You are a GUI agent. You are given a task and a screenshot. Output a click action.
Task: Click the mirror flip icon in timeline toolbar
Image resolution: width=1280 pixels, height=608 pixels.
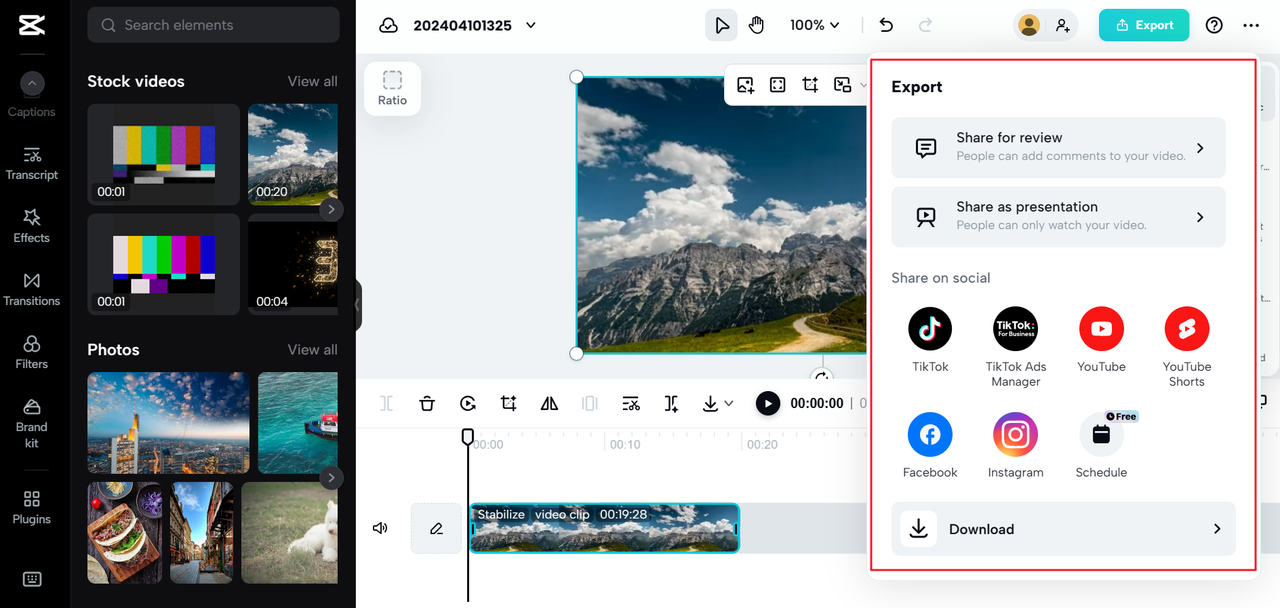pyautogui.click(x=549, y=403)
